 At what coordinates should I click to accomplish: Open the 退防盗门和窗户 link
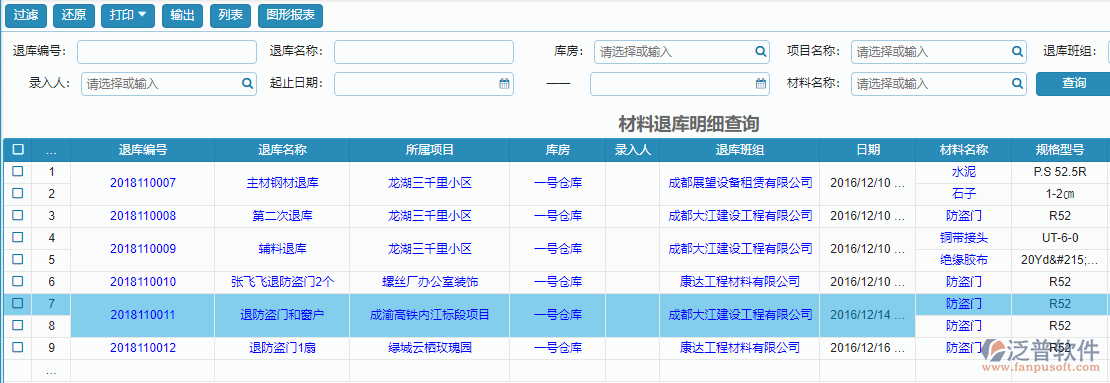(x=282, y=314)
